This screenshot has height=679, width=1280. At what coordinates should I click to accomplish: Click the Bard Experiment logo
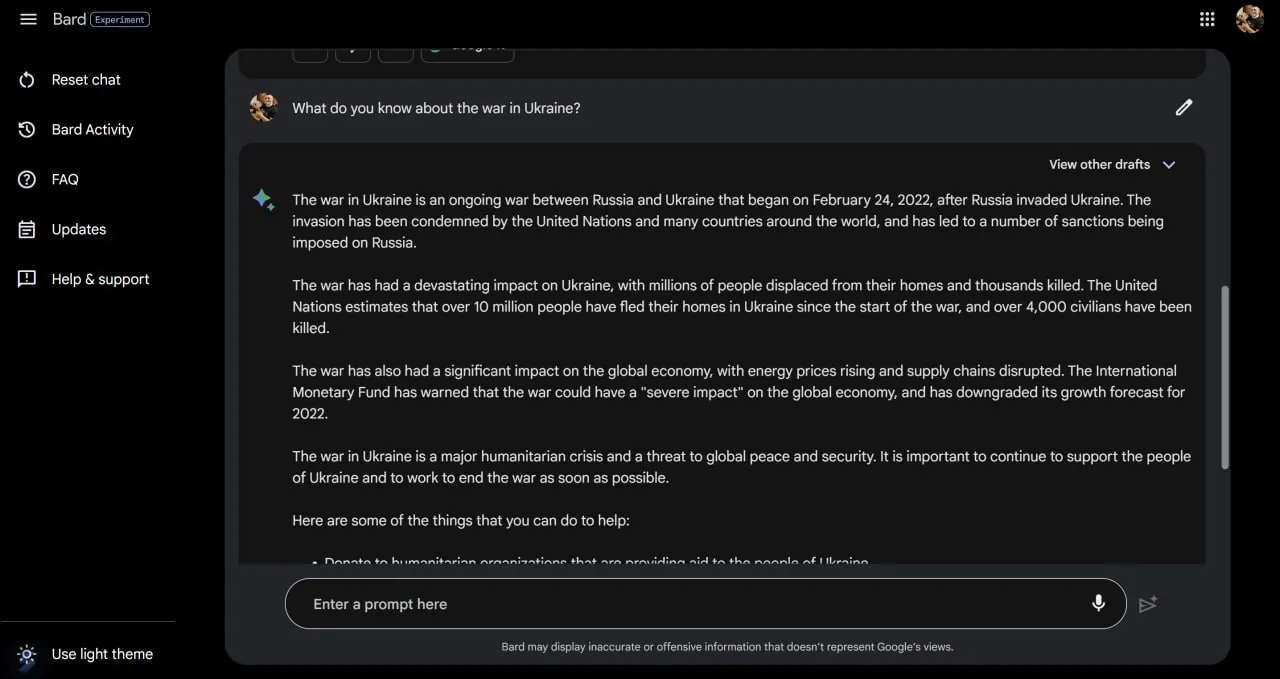tap(101, 19)
